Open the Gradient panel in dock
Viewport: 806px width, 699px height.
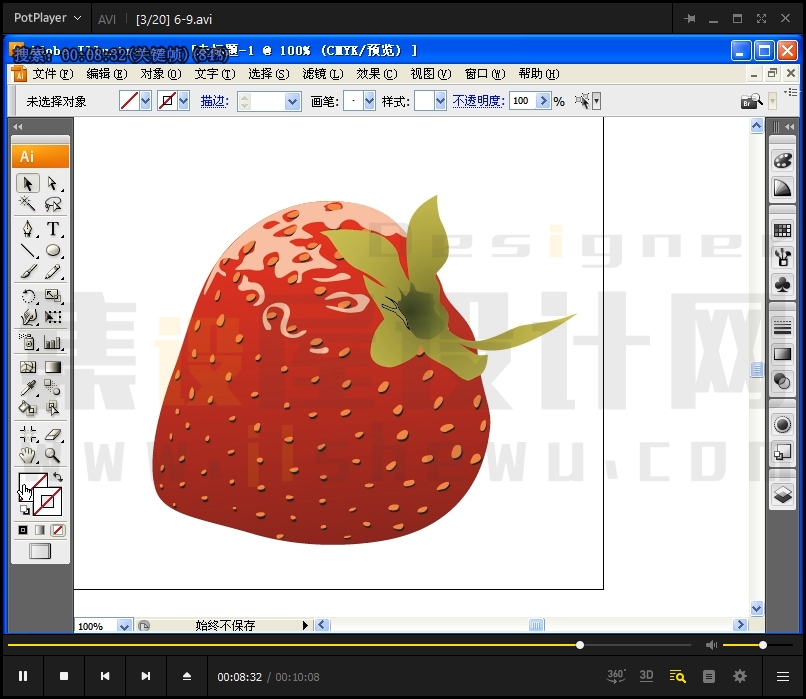782,354
